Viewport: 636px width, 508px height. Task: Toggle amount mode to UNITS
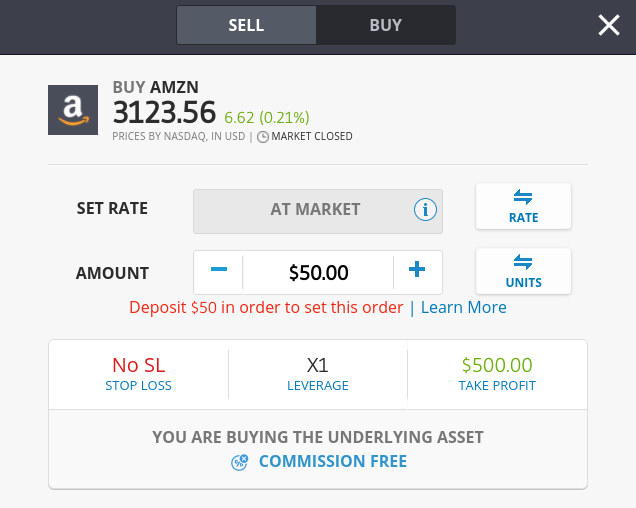click(523, 271)
